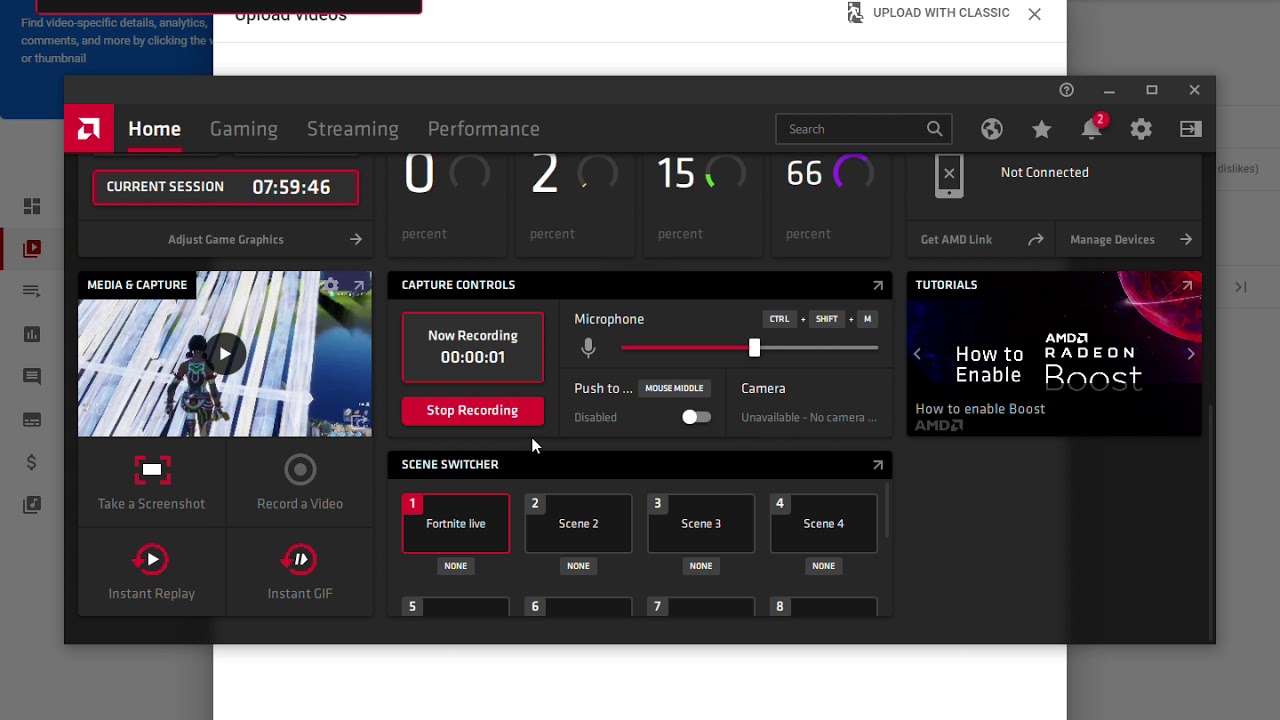Click NONE hotkey under Scene 4
The height and width of the screenshot is (720, 1280).
tap(823, 566)
